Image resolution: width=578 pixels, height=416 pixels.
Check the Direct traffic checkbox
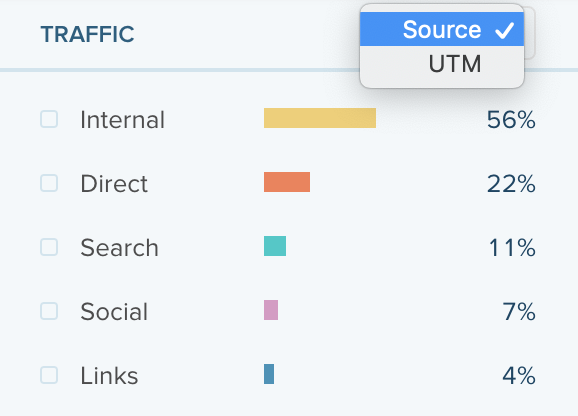click(x=49, y=183)
